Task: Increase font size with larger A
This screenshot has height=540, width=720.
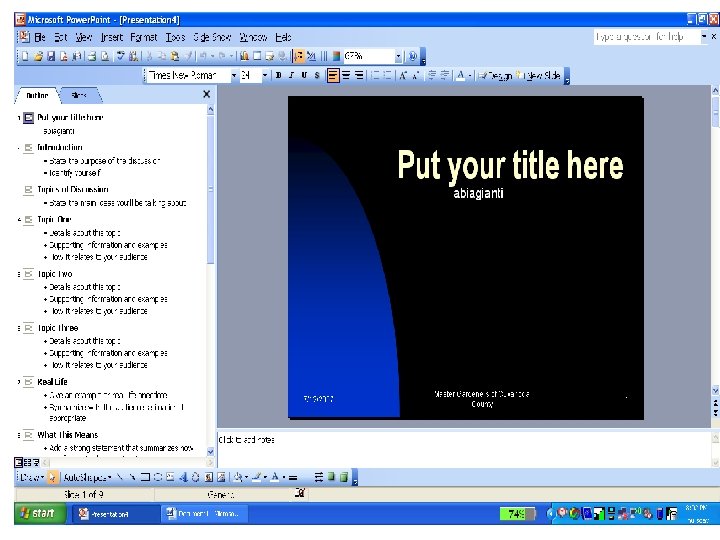Action: (403, 75)
